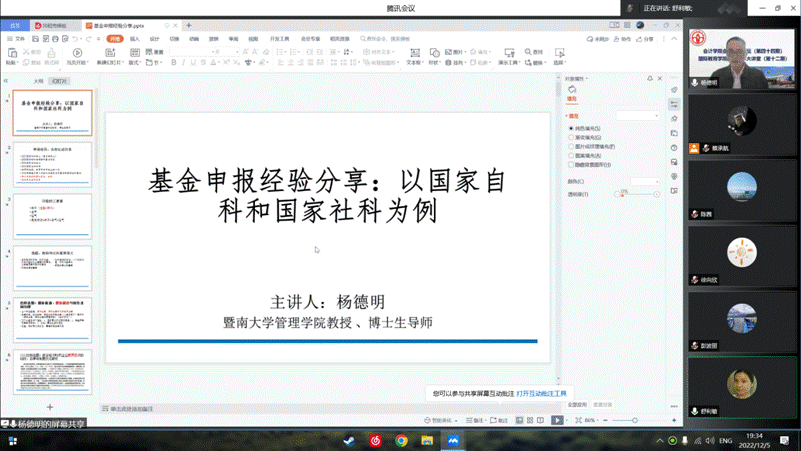Open the text box tool
The image size is (801, 451).
click(x=413, y=53)
